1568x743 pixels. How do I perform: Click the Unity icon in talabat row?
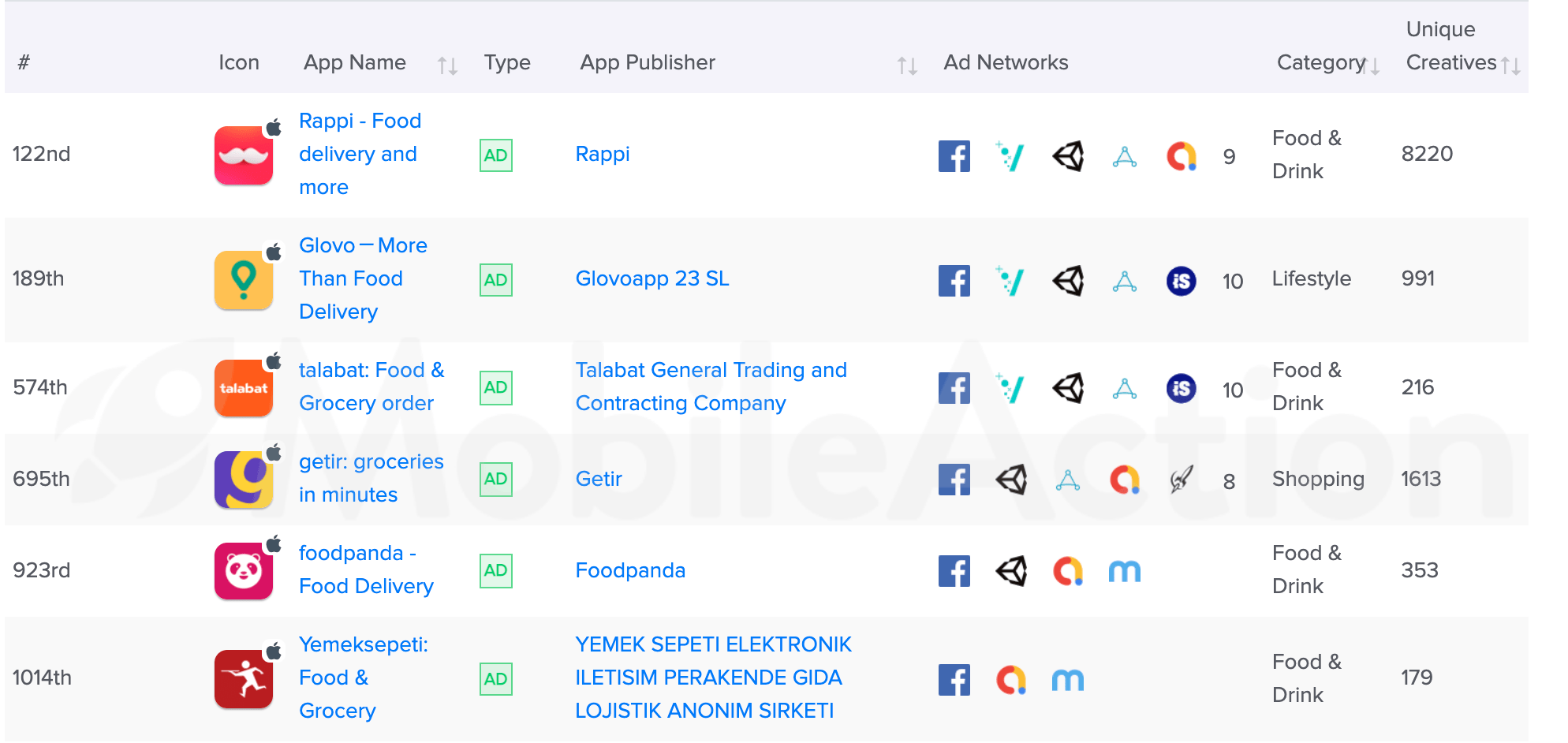coord(1068,387)
